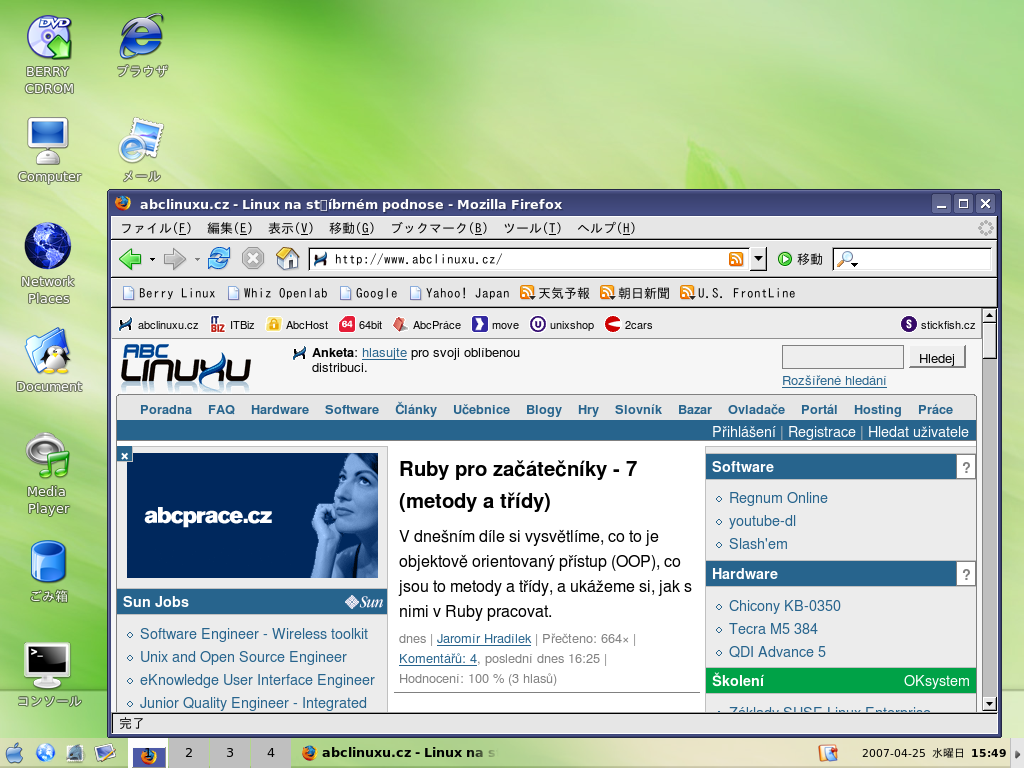Open the ブックマーク(B) menu

coord(439,228)
